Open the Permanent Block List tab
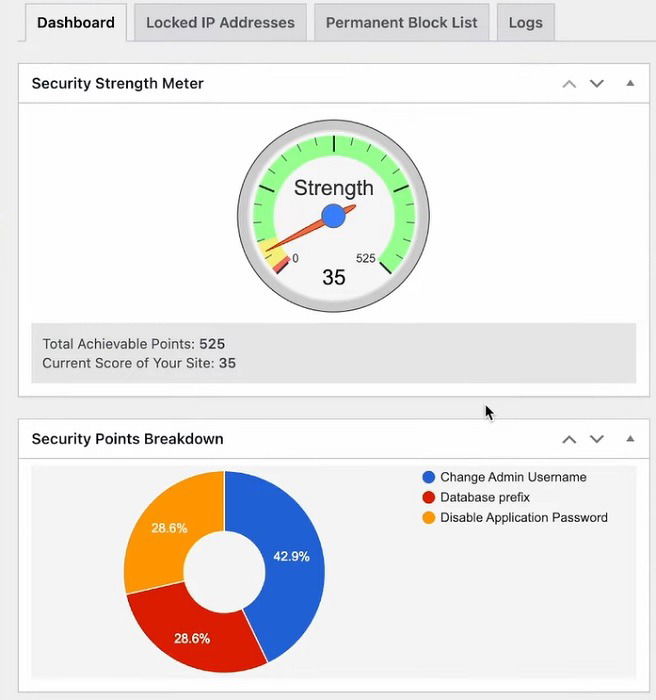 pyautogui.click(x=401, y=22)
